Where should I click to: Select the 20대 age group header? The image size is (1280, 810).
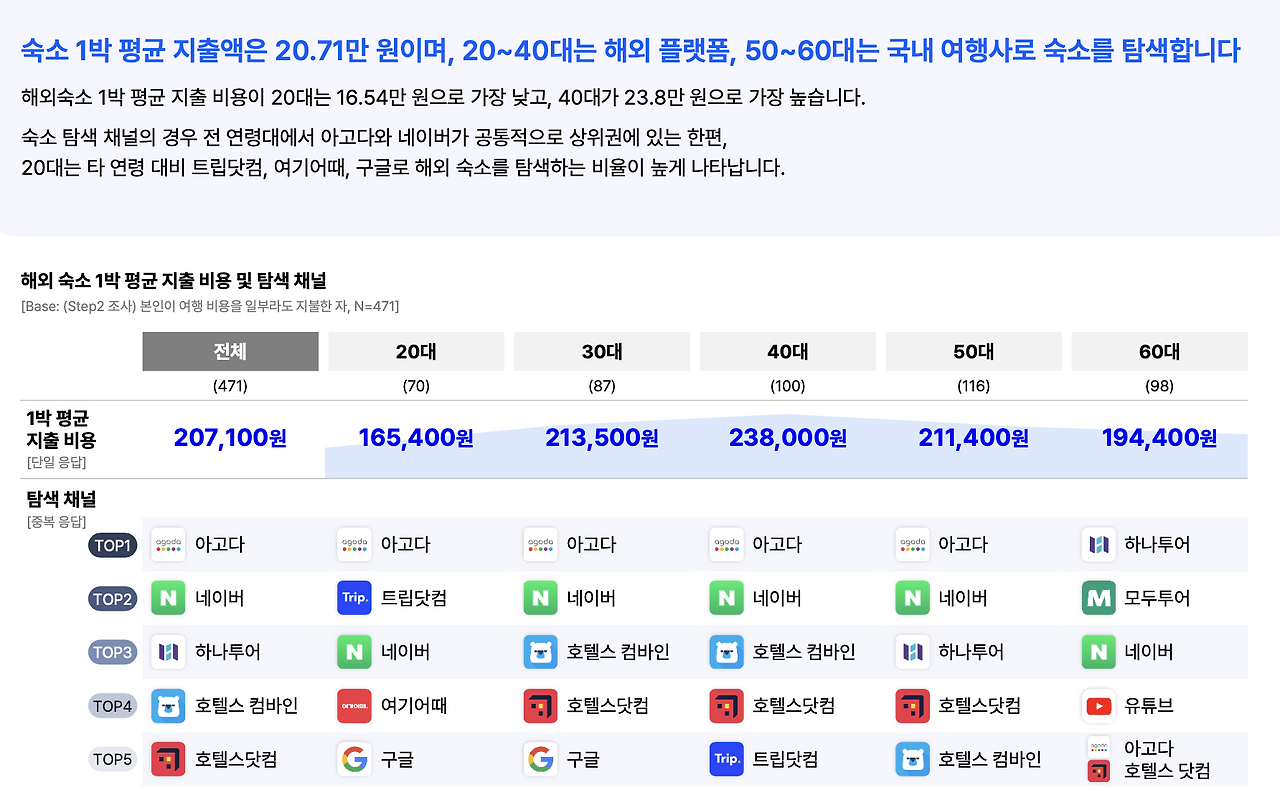point(416,351)
